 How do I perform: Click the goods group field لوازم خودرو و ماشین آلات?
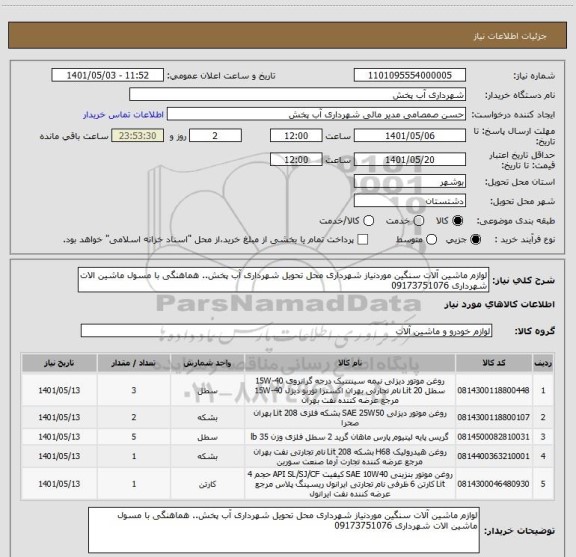coord(286,331)
